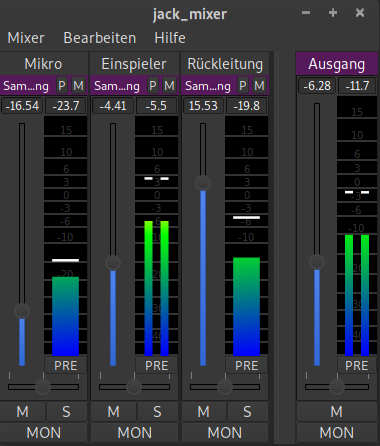Mute the Einspieler channel
The height and width of the screenshot is (446, 380).
click(113, 412)
